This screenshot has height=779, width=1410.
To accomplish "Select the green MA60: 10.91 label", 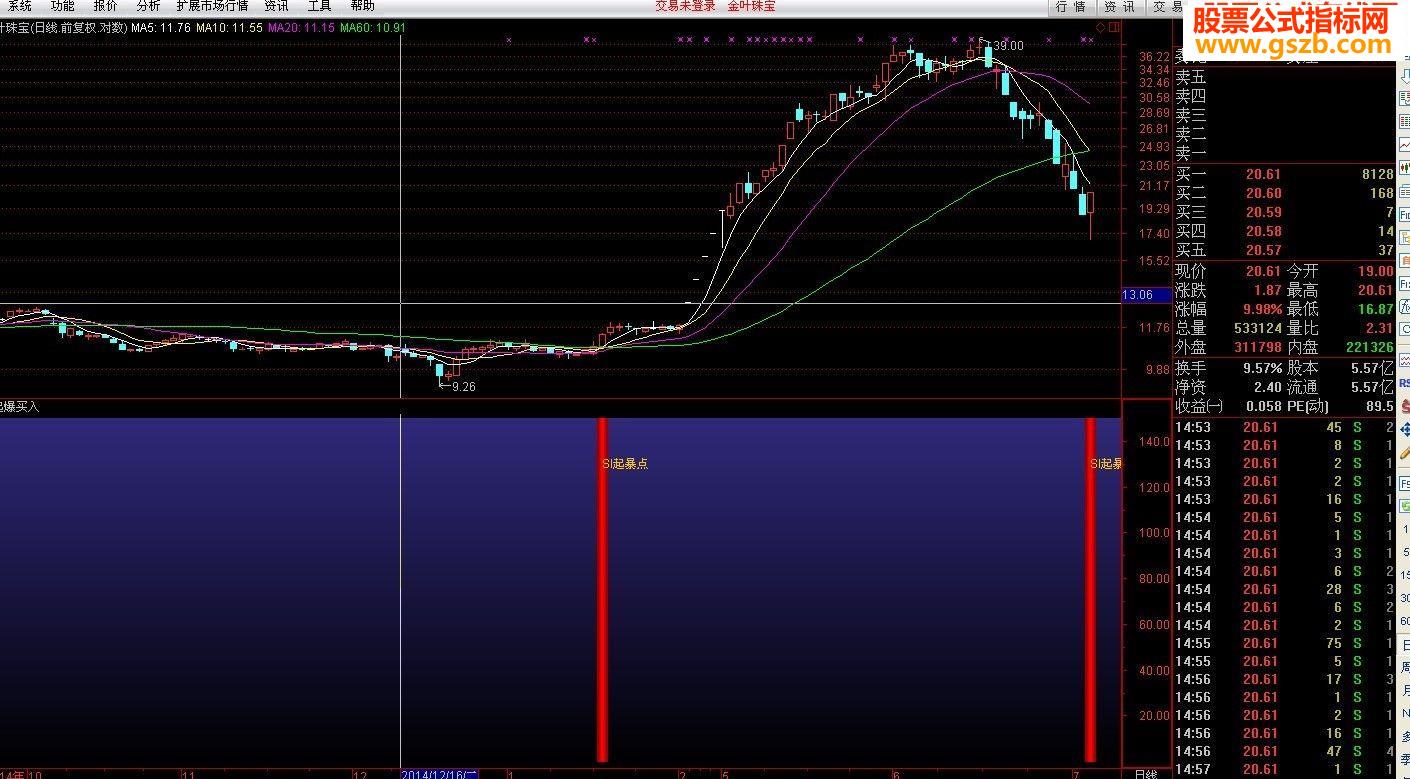I will coord(373,28).
